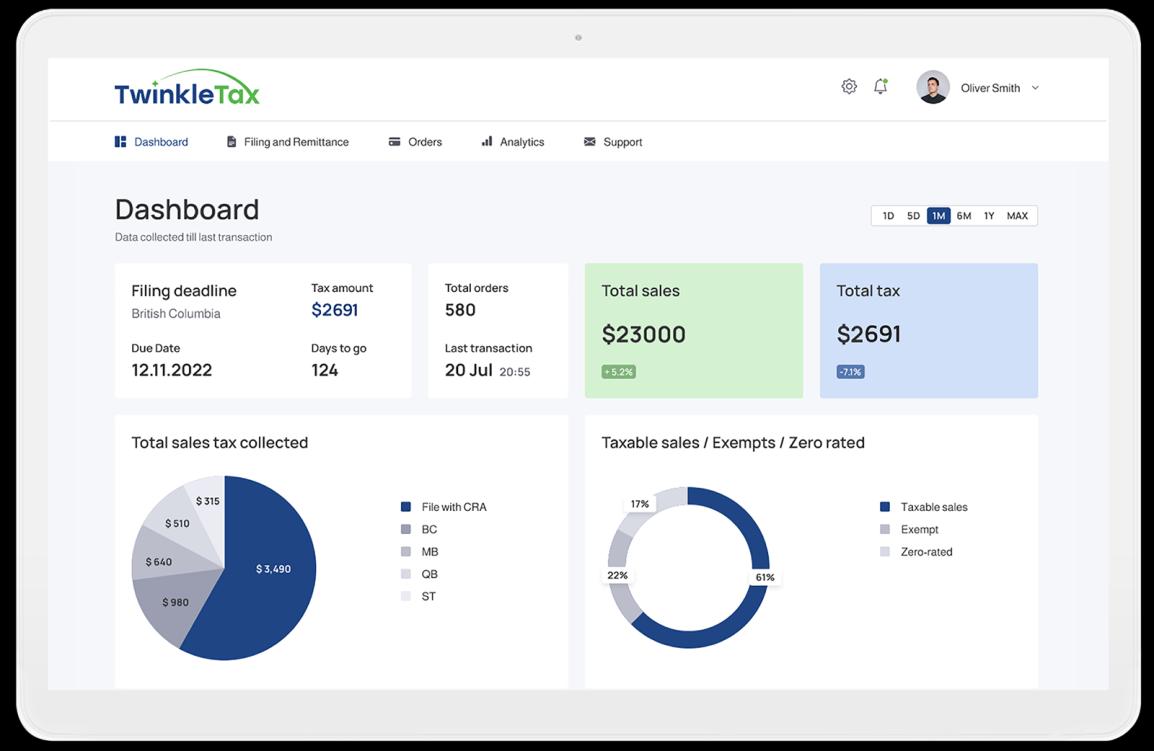The width and height of the screenshot is (1154, 751).
Task: Click the MB legend color swatch
Action: (406, 551)
